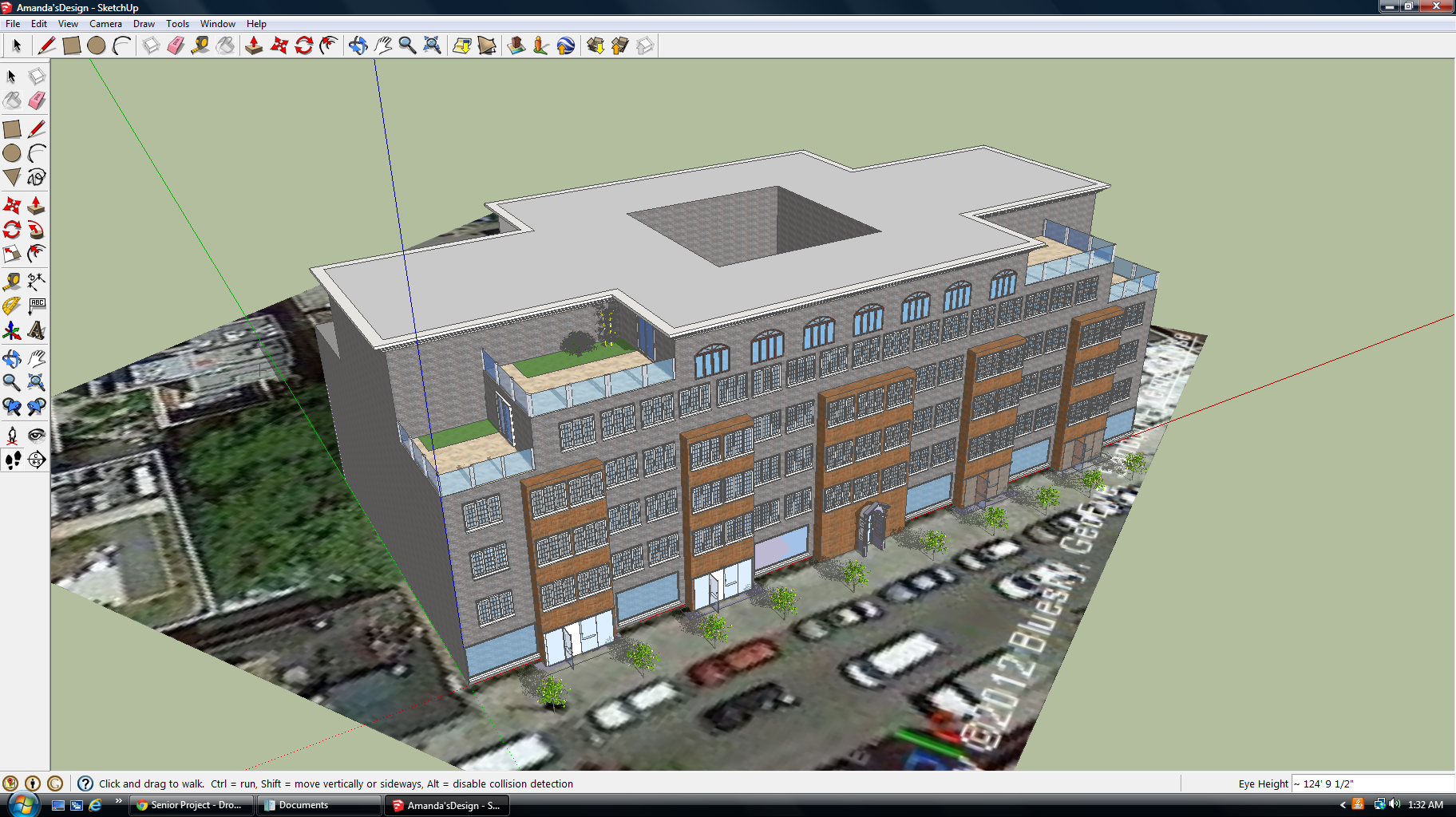Select the Section Plane tool
The width and height of the screenshot is (1456, 817).
pyautogui.click(x=36, y=460)
